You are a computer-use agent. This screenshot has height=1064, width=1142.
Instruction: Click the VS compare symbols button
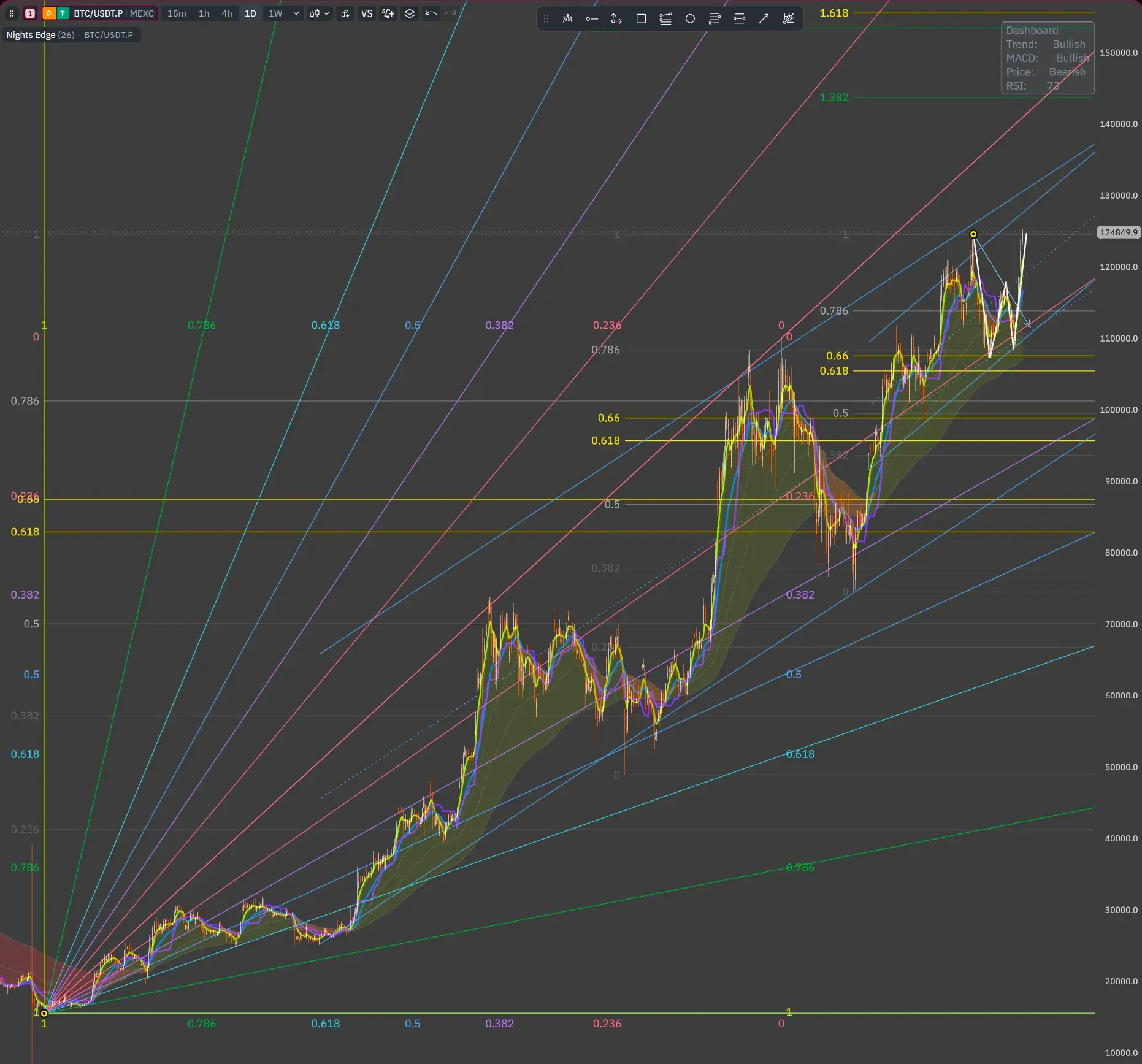(367, 13)
